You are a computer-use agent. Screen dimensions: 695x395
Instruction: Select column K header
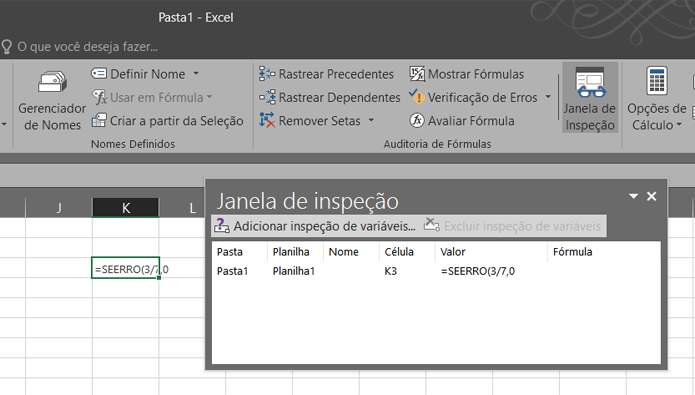tap(125, 207)
